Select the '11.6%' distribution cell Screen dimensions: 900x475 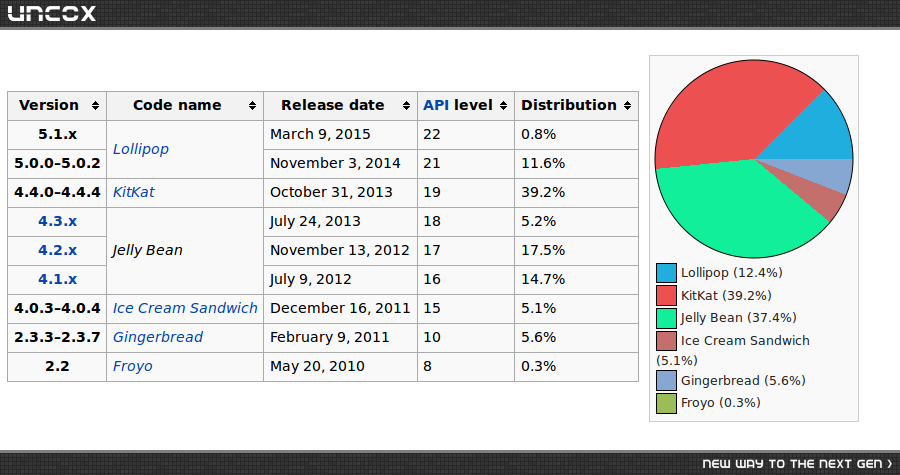point(576,163)
